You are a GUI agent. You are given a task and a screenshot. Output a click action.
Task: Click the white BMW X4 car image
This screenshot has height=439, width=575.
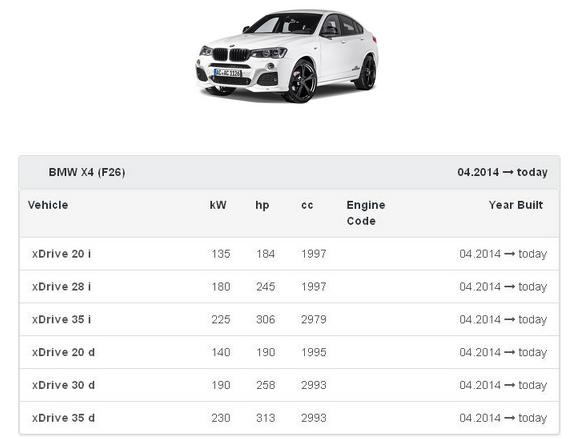tap(286, 56)
